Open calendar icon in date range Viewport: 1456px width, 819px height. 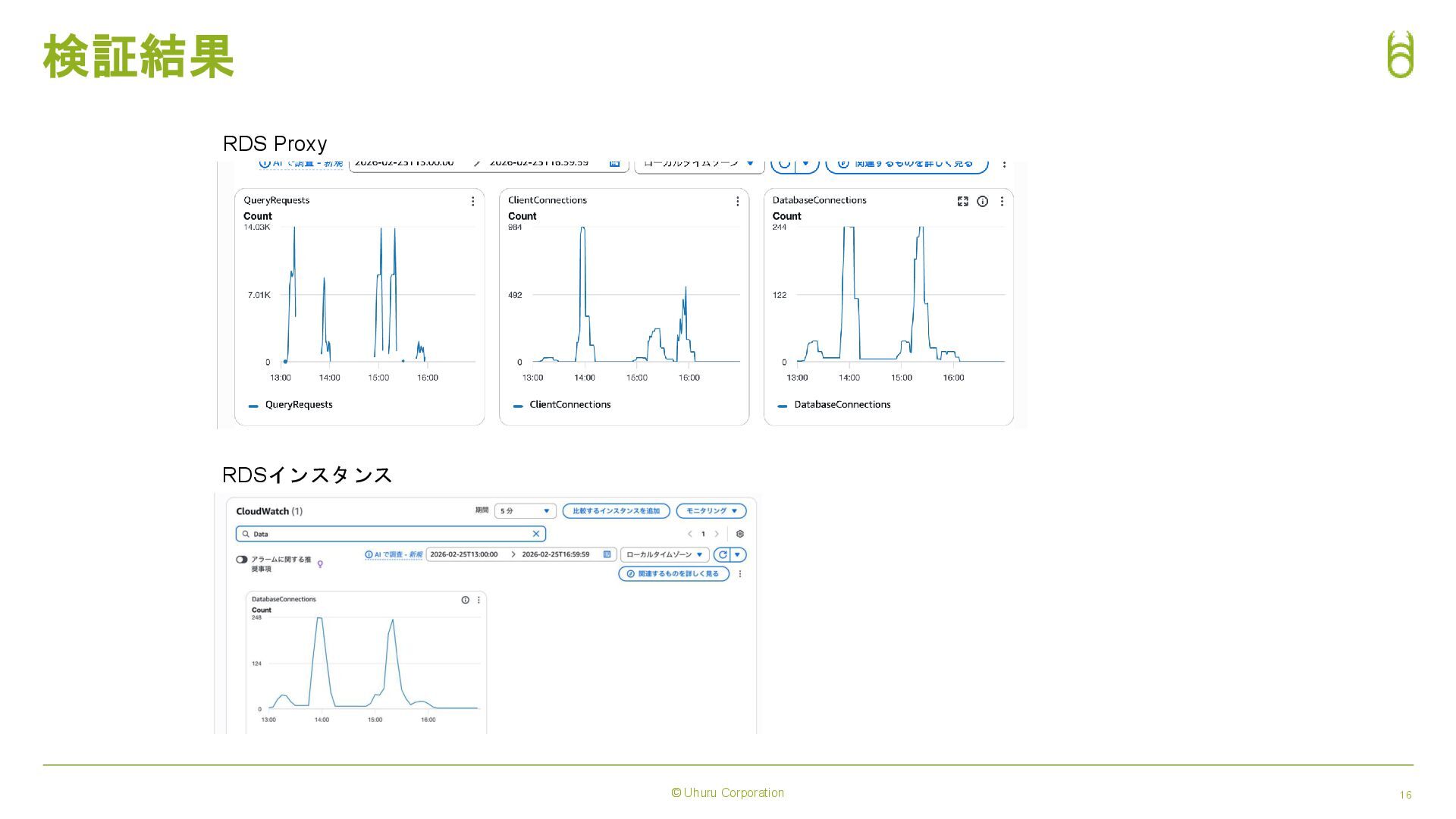click(x=607, y=554)
